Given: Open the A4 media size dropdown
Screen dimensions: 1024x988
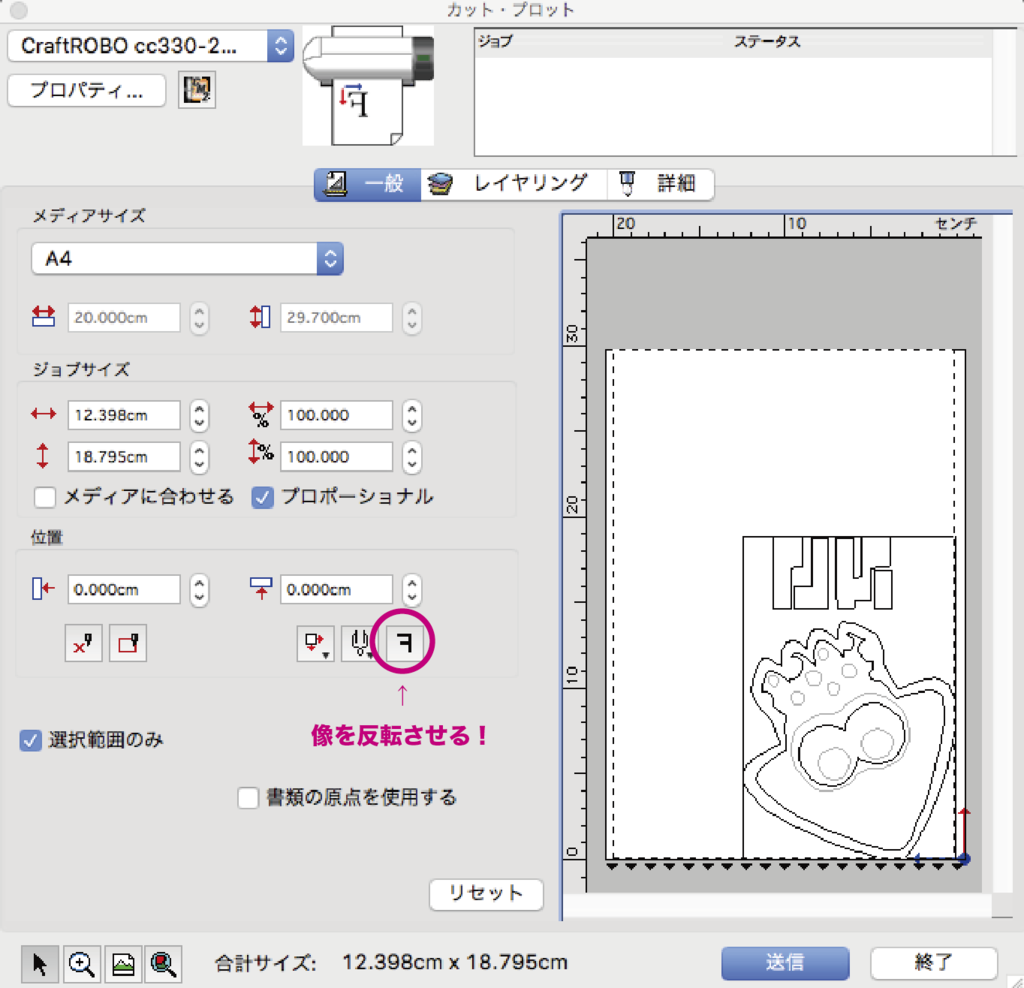Looking at the screenshot, I should (x=187, y=259).
